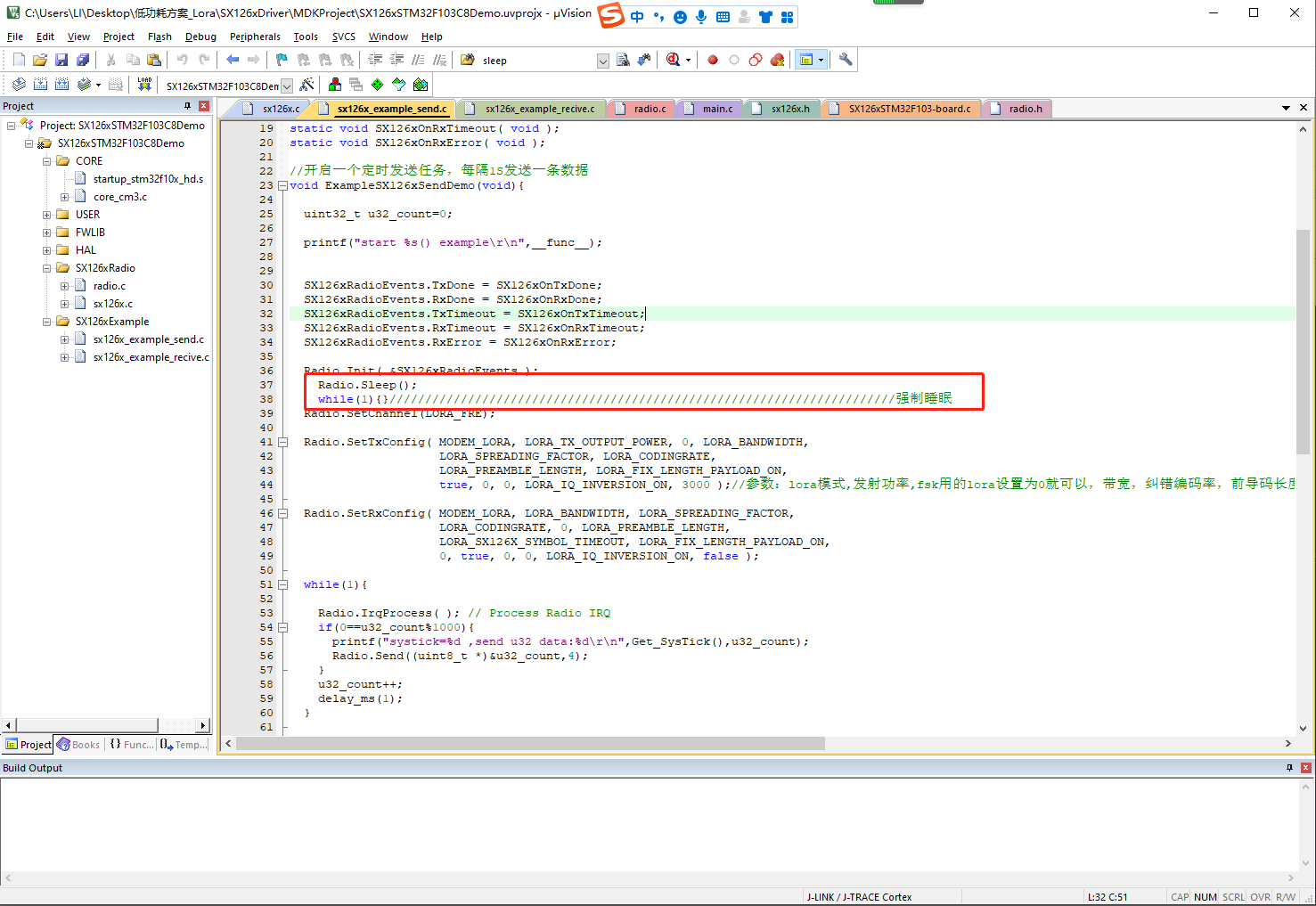Disable all breakpoints icon

coord(756,60)
